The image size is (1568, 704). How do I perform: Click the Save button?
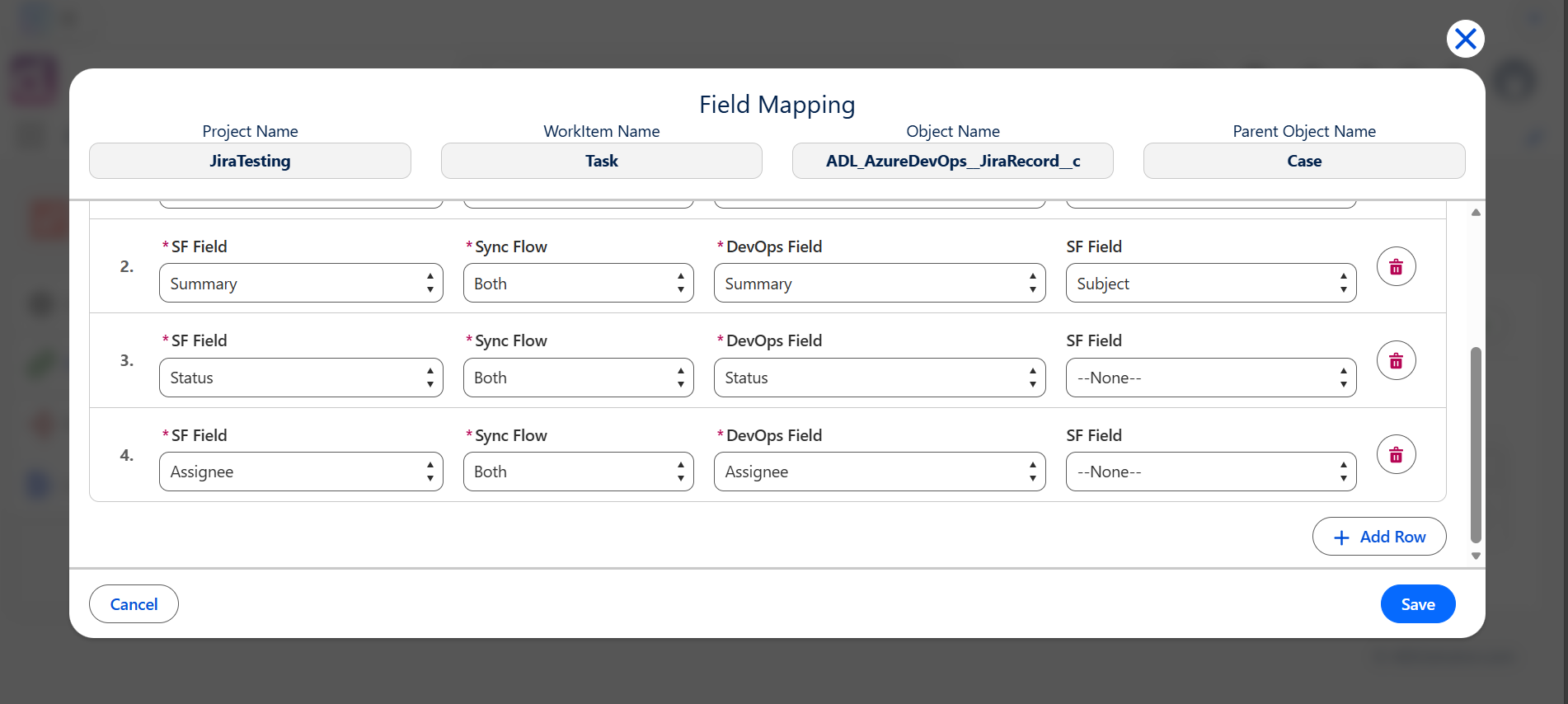[x=1417, y=604]
